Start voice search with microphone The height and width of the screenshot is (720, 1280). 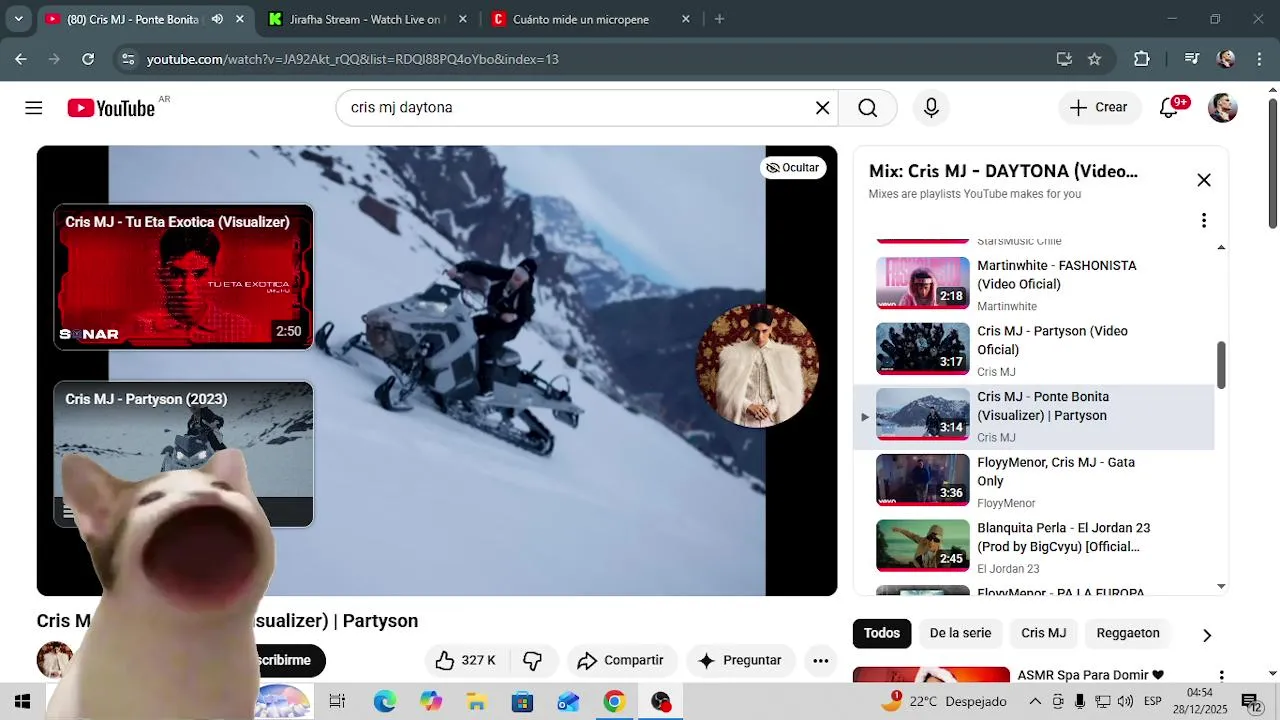931,108
